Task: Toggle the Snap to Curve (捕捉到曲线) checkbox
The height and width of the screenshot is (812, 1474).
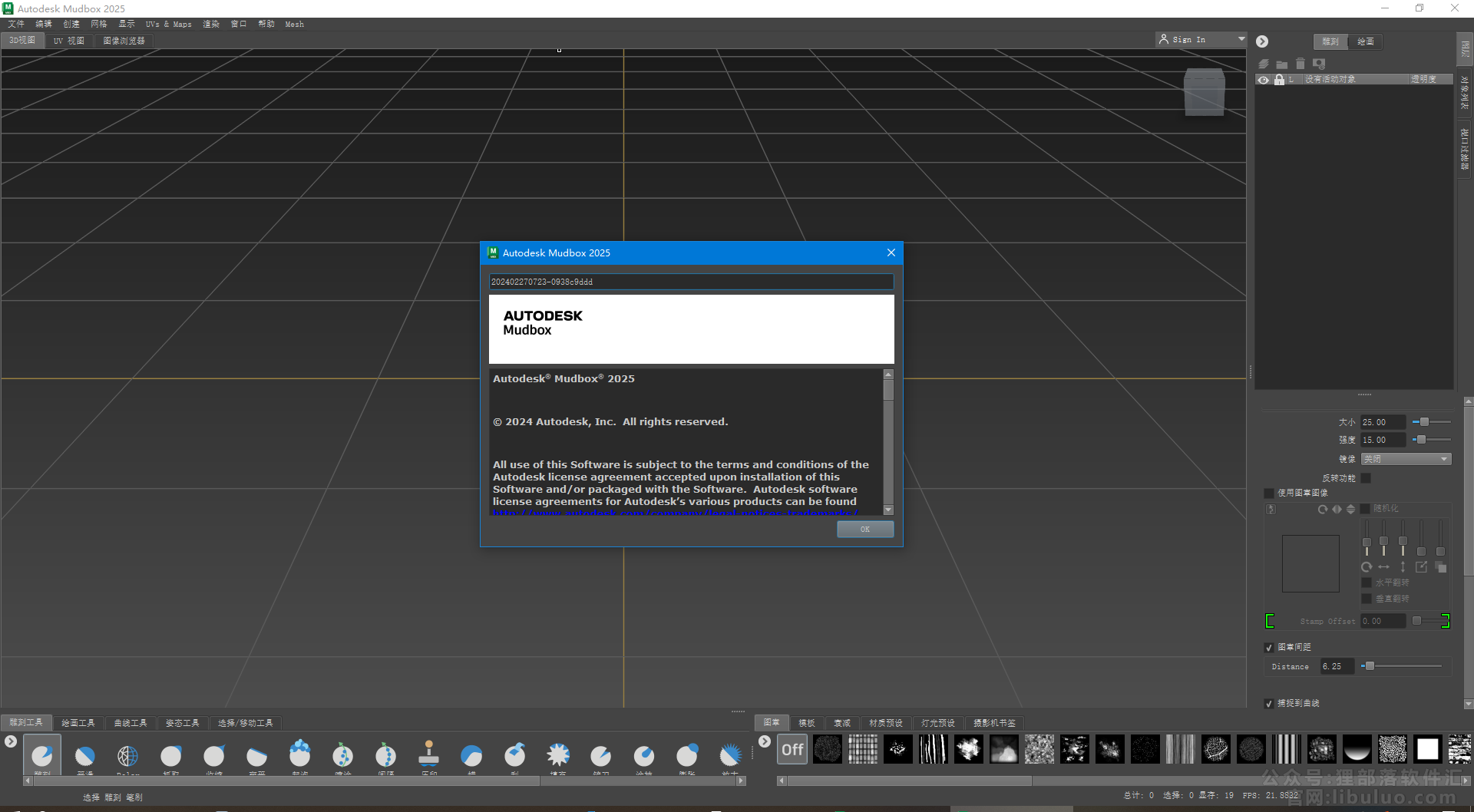Action: click(1269, 703)
